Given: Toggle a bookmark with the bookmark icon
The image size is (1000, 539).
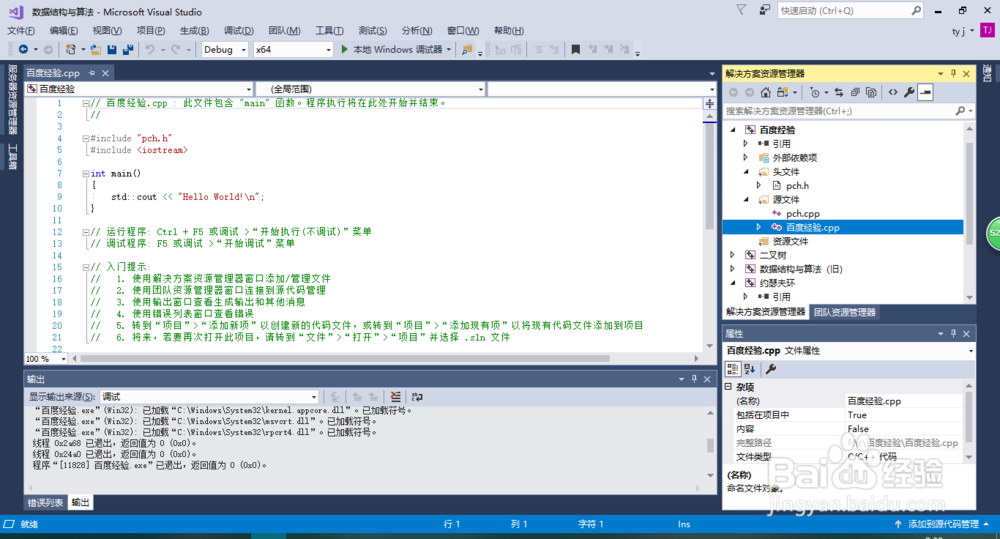Looking at the screenshot, I should (x=575, y=49).
